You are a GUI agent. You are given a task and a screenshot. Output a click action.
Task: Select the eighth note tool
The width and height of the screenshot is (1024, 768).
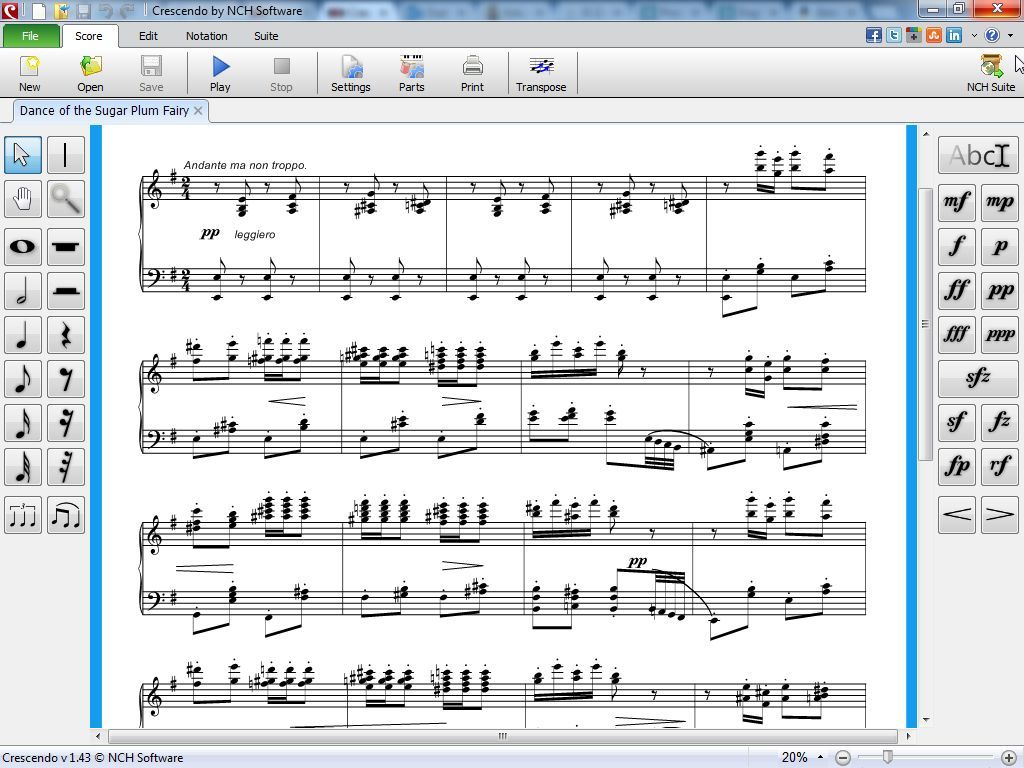(22, 379)
